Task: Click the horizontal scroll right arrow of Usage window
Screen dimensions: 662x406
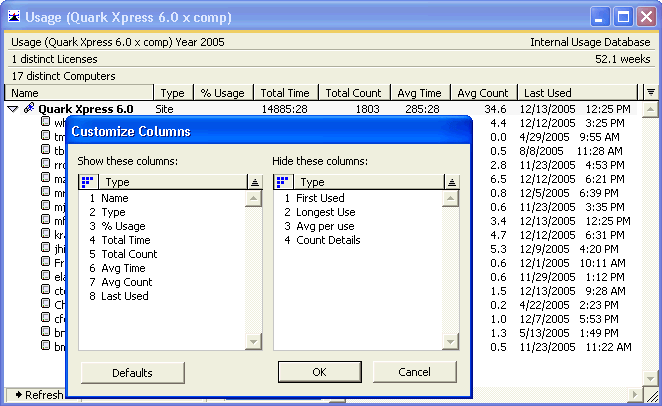Action: 634,395
